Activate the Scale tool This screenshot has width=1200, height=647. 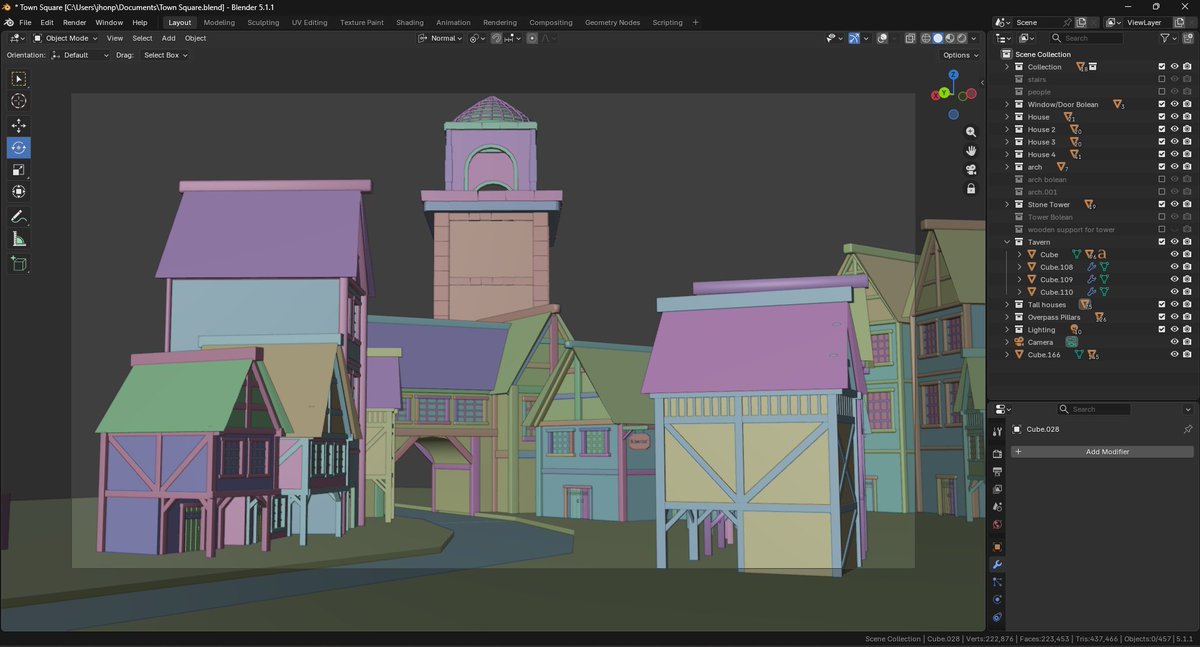coord(18,170)
